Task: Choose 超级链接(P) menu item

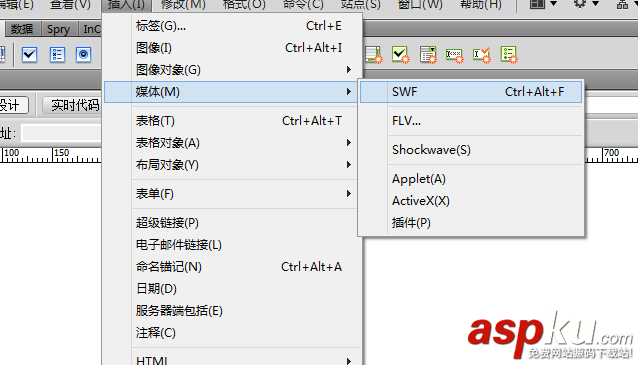Action: (x=233, y=223)
